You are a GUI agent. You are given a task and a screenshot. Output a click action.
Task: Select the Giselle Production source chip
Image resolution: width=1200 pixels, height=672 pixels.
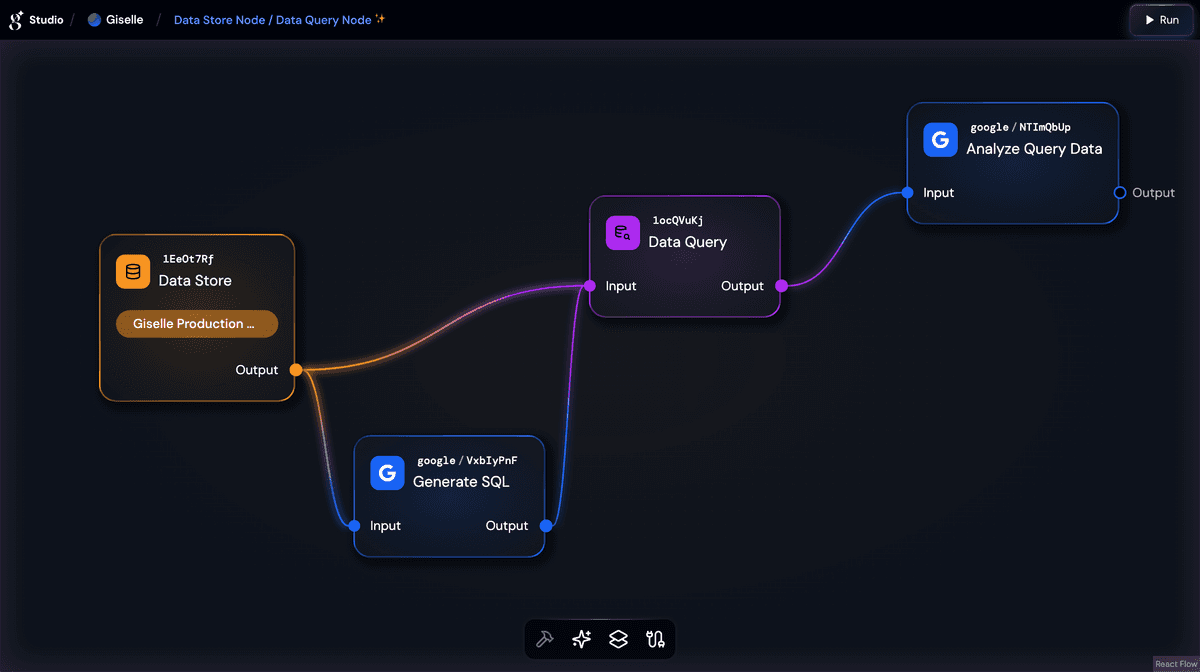196,323
